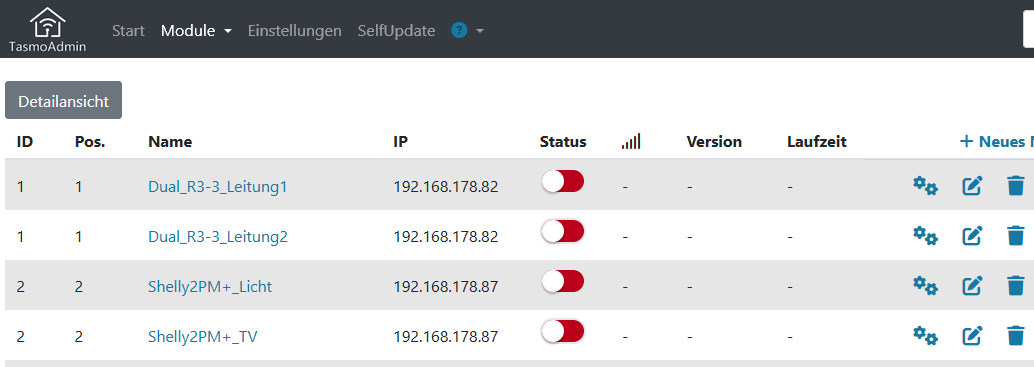Open the Shelly2PM+_TV device link
Image resolution: width=1034 pixels, height=367 pixels.
click(x=202, y=337)
